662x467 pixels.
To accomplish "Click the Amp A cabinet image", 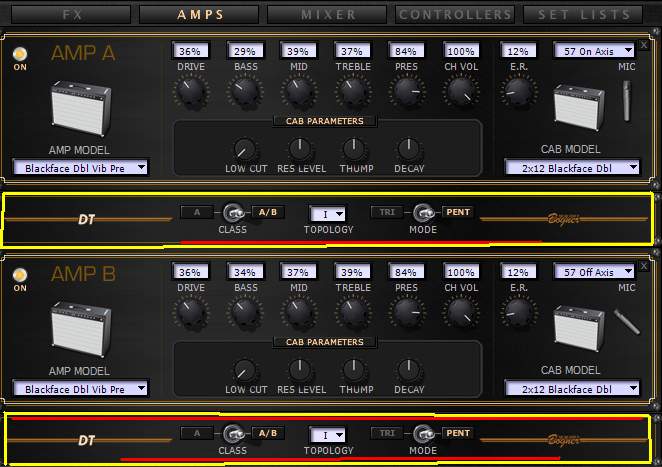I will 578,108.
